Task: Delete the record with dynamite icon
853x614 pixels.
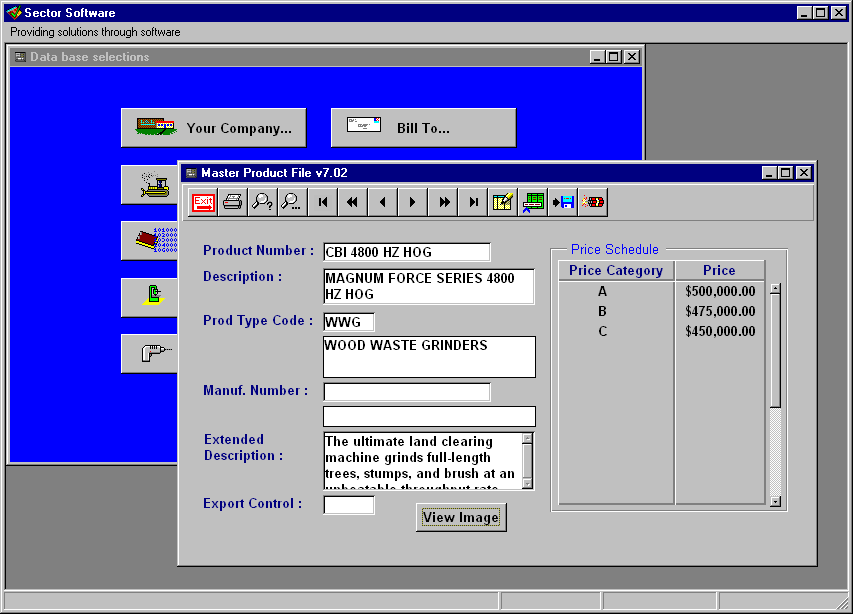Action: pyautogui.click(x=593, y=202)
